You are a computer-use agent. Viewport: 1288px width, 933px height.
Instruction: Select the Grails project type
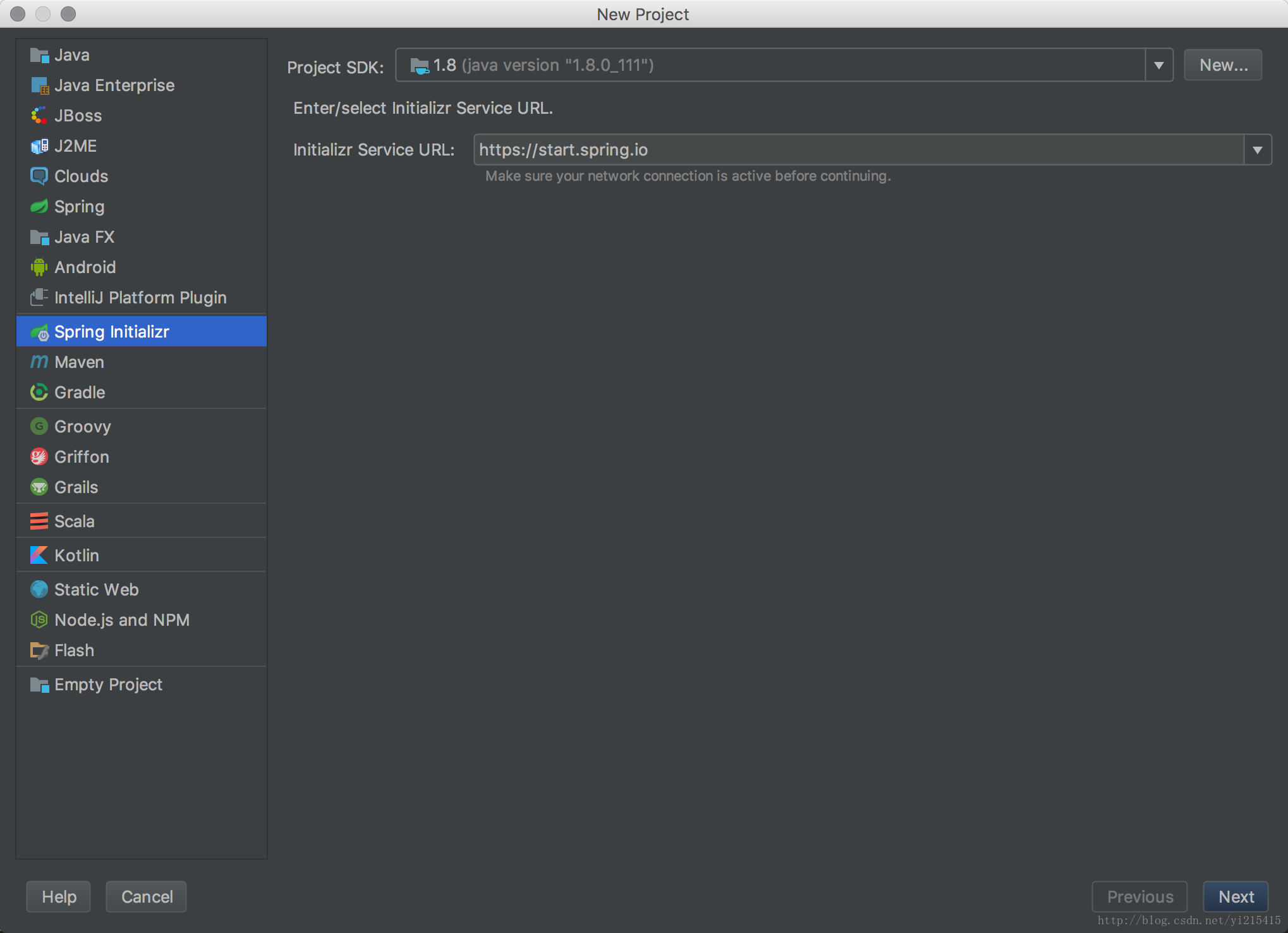(75, 487)
